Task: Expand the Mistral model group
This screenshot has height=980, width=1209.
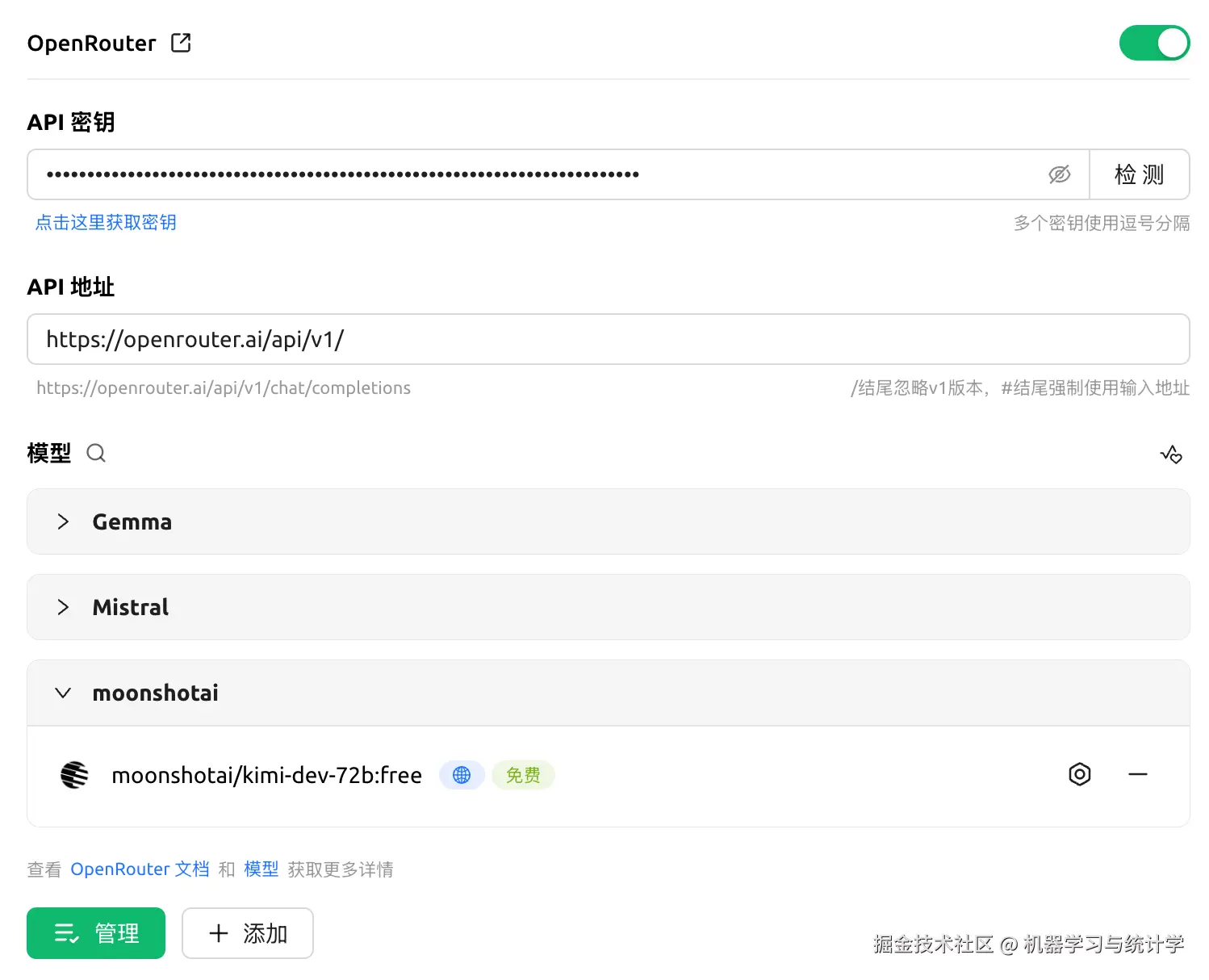Action: click(x=63, y=607)
